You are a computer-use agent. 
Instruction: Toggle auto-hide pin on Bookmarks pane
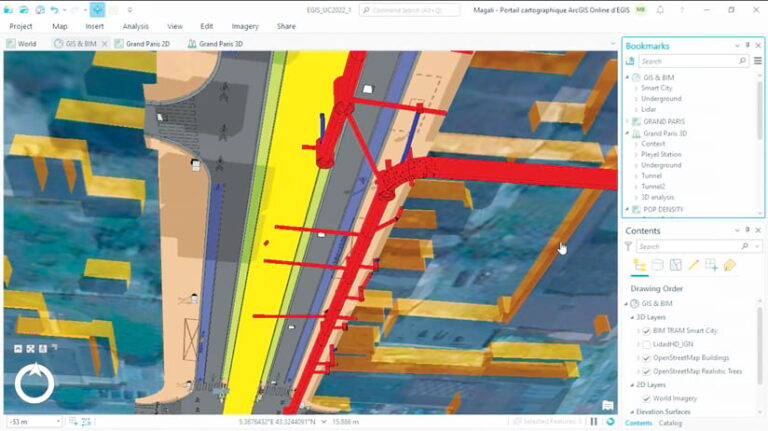coord(747,45)
